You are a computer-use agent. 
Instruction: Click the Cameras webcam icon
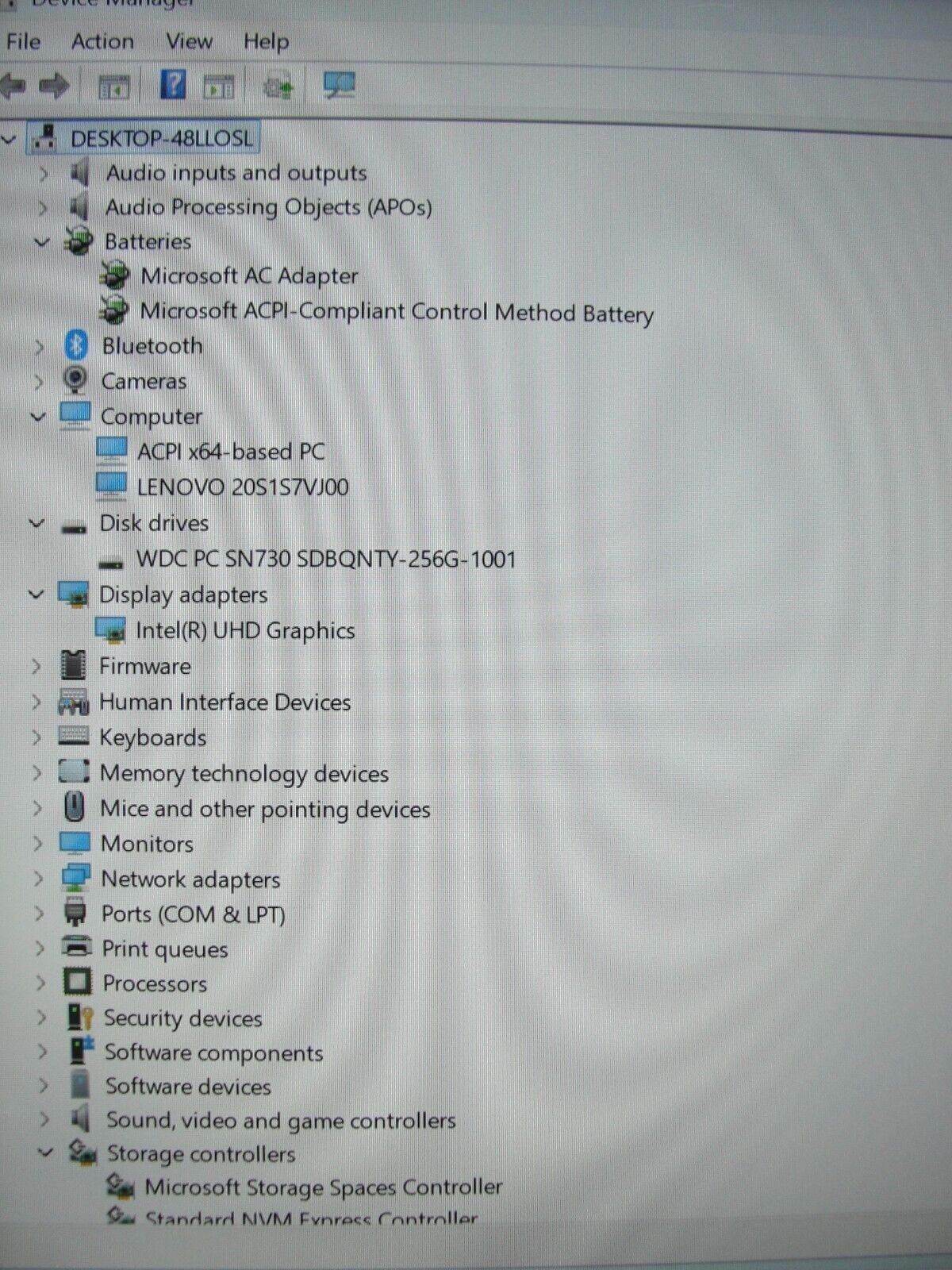click(x=75, y=380)
